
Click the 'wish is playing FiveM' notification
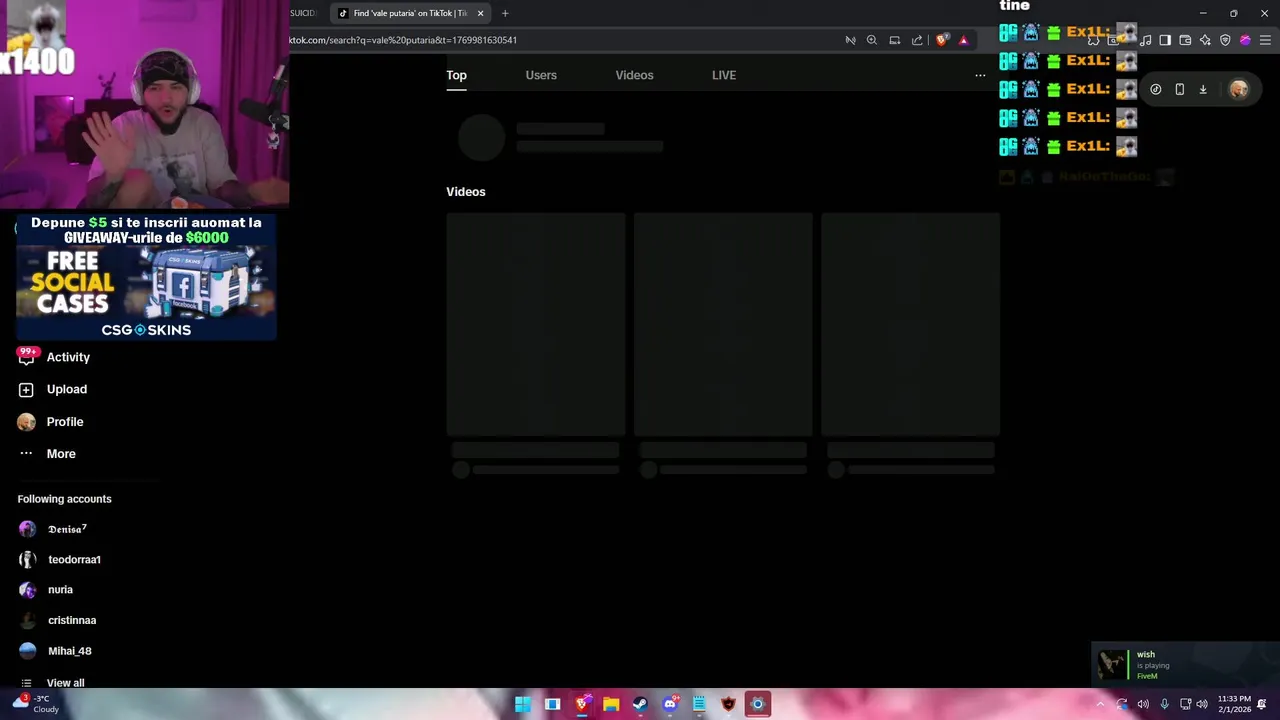pos(1183,665)
